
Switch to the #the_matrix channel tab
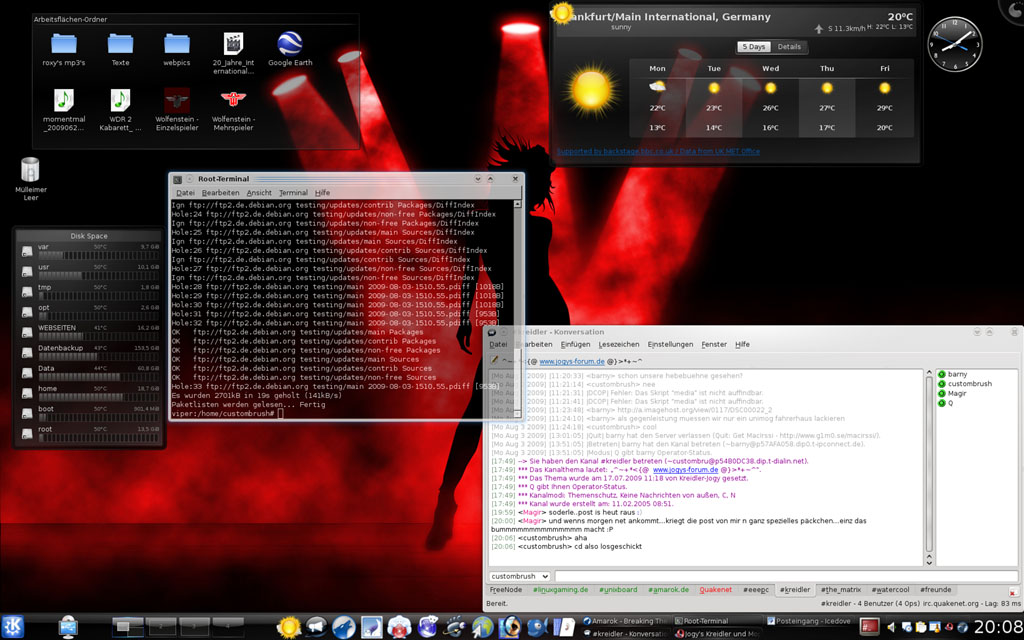[840, 590]
